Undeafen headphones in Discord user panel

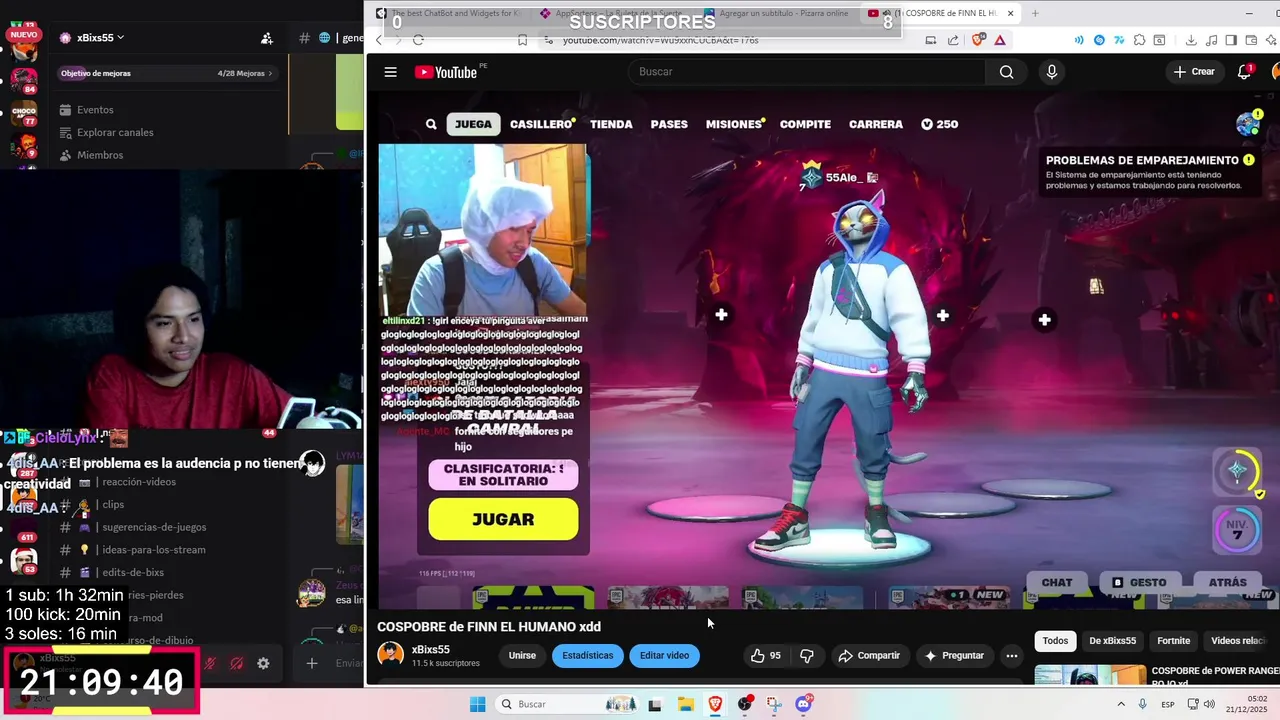[x=237, y=663]
